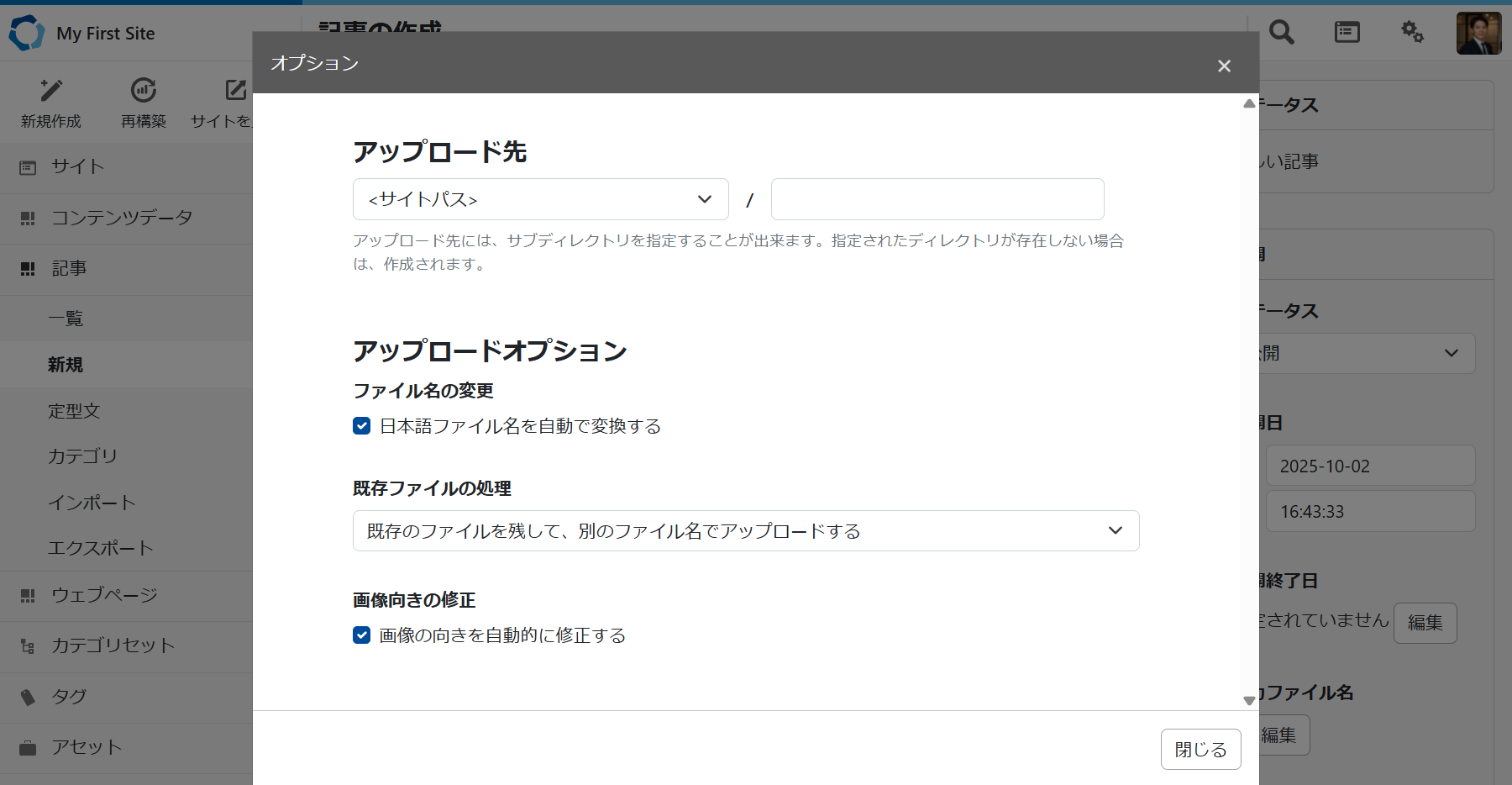Open the 定型文 sidebar item
The image size is (1512, 785).
(x=74, y=411)
